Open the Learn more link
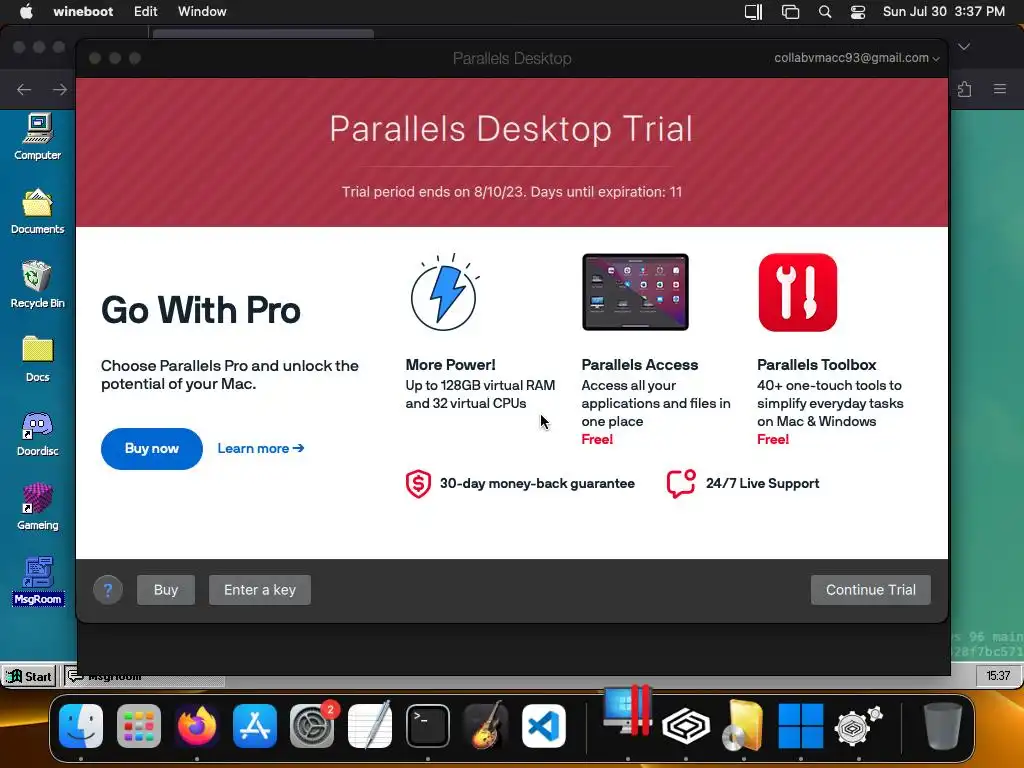This screenshot has height=768, width=1024. tap(261, 449)
